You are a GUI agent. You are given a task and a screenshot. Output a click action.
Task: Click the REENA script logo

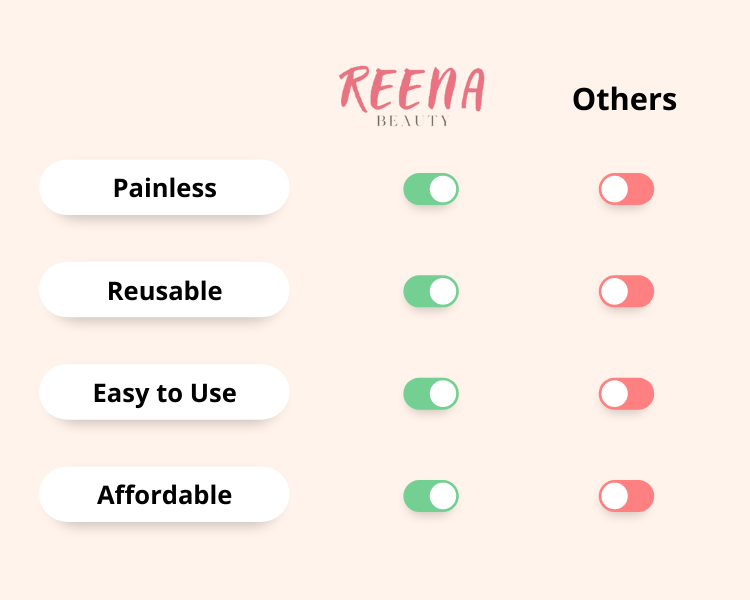pyautogui.click(x=412, y=89)
